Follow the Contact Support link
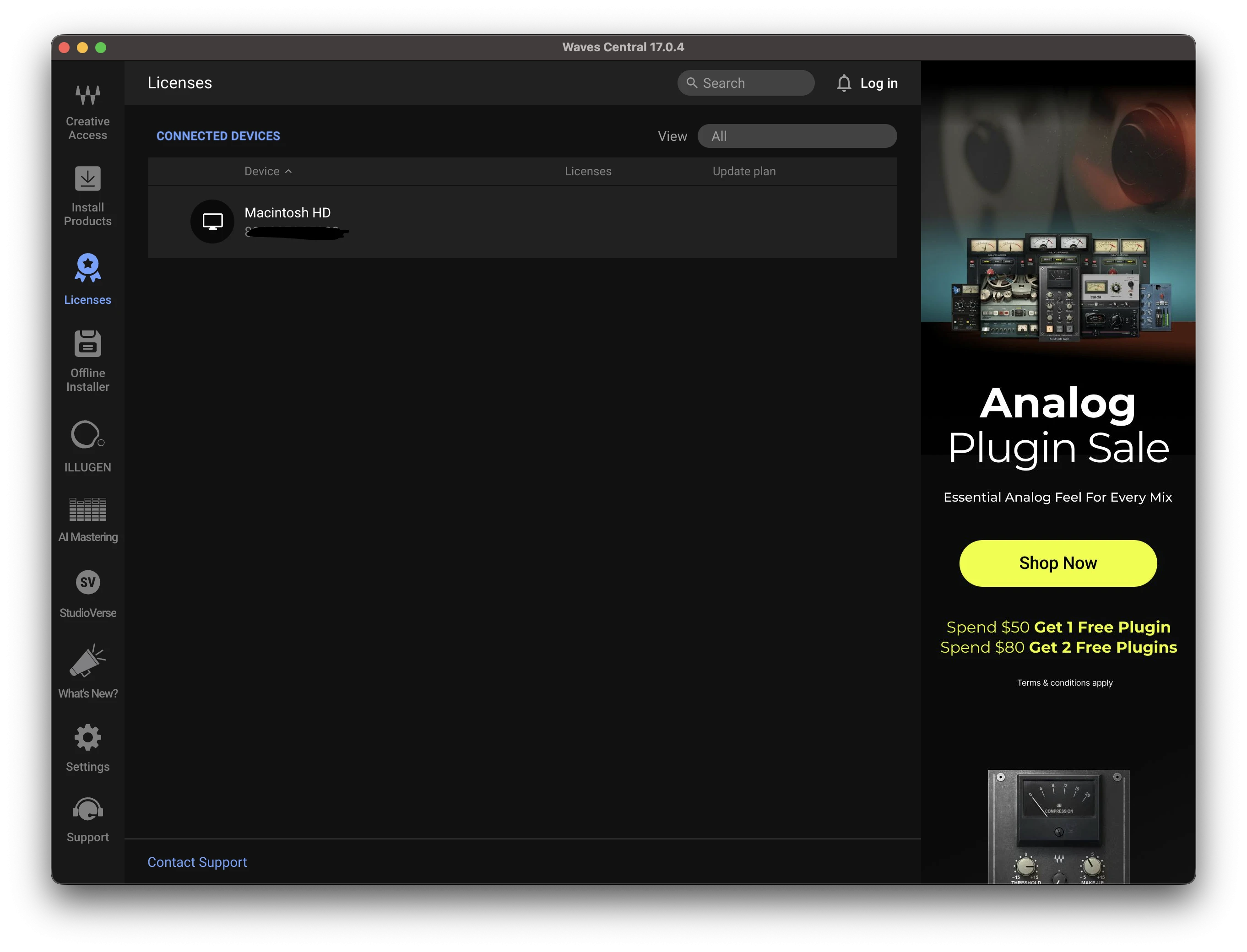1247x952 pixels. (197, 862)
